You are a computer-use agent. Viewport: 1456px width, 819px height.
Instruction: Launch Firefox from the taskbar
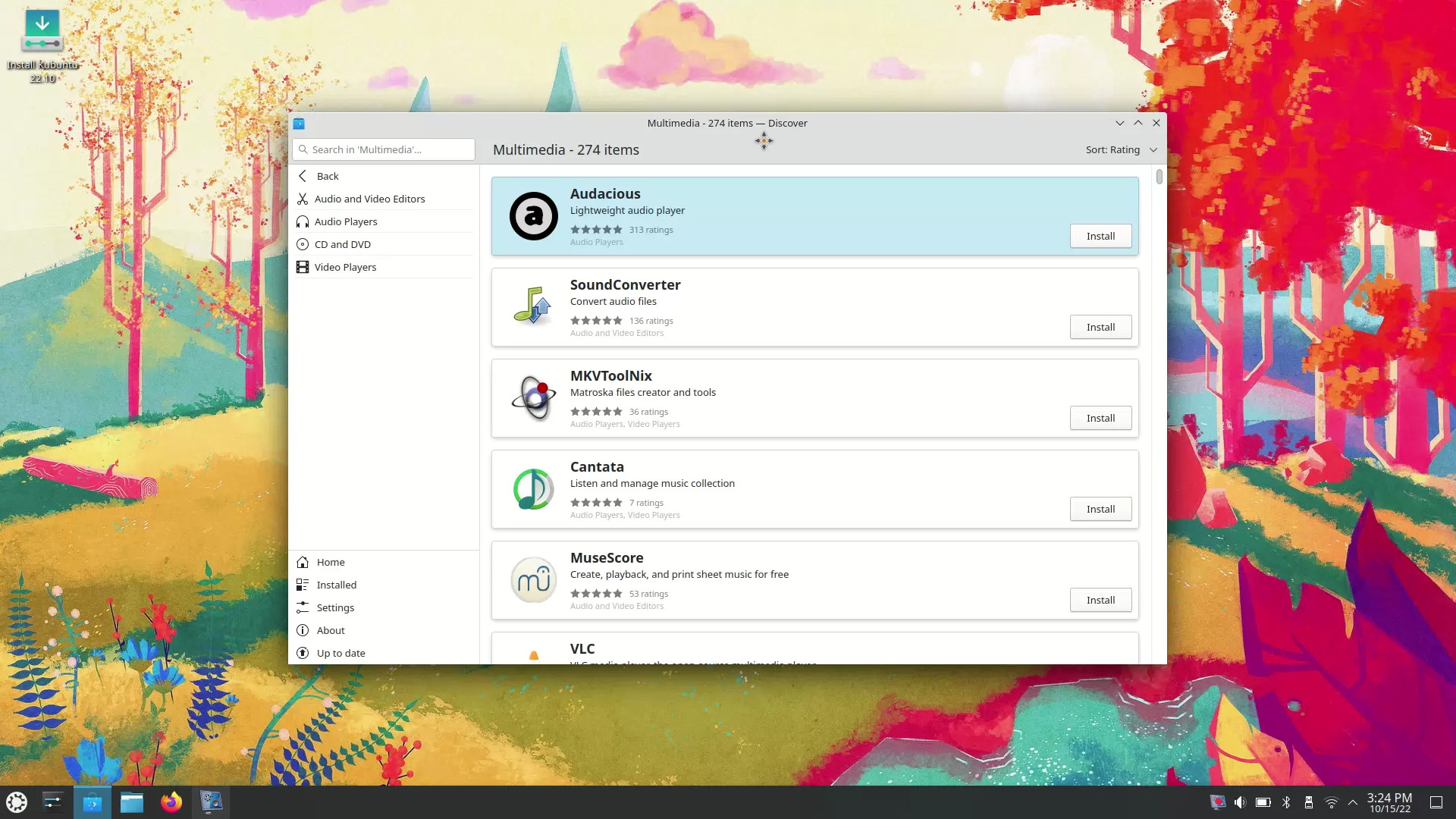tap(171, 802)
